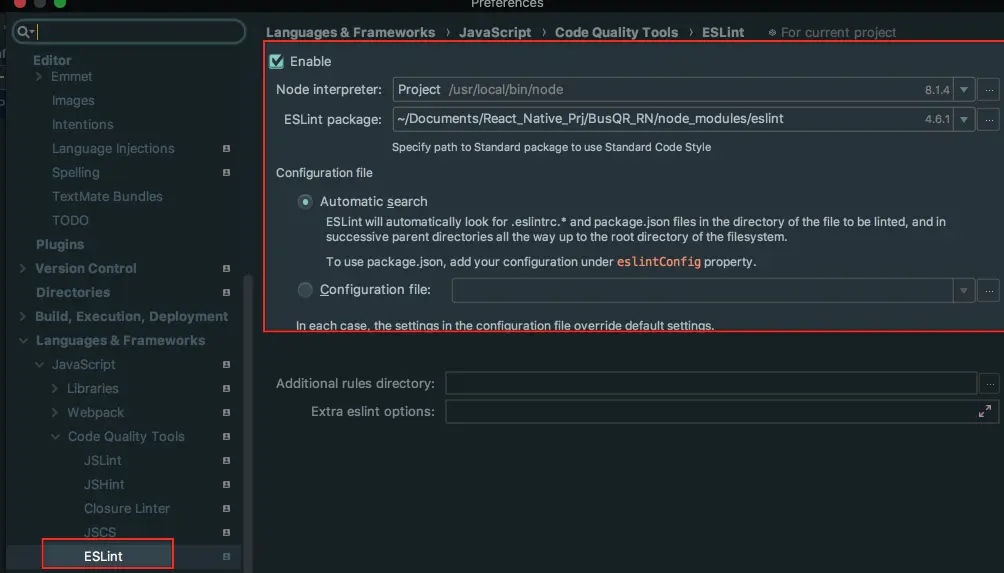The height and width of the screenshot is (573, 1004).
Task: Open the Editor settings category
Action: click(53, 60)
